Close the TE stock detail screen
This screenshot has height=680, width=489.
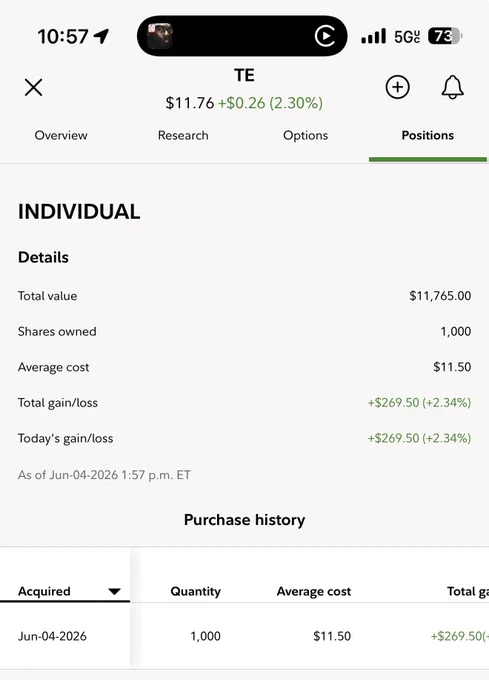click(33, 87)
